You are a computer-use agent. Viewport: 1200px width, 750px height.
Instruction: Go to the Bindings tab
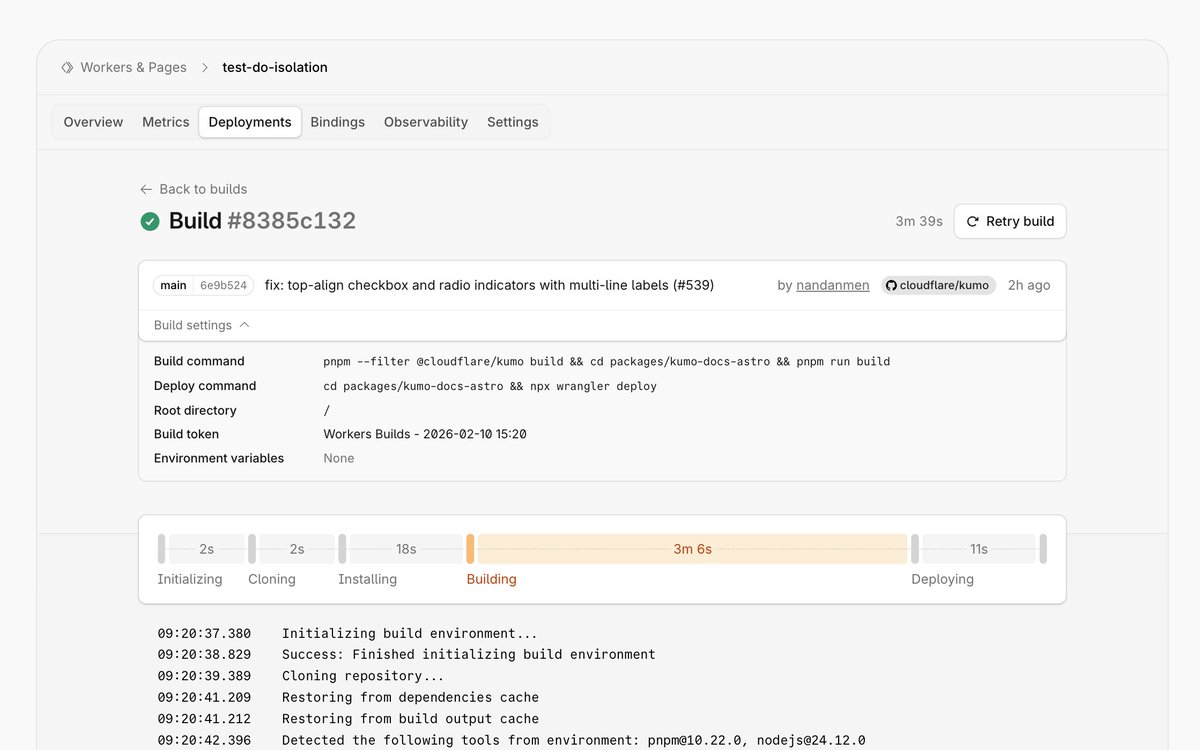(338, 122)
